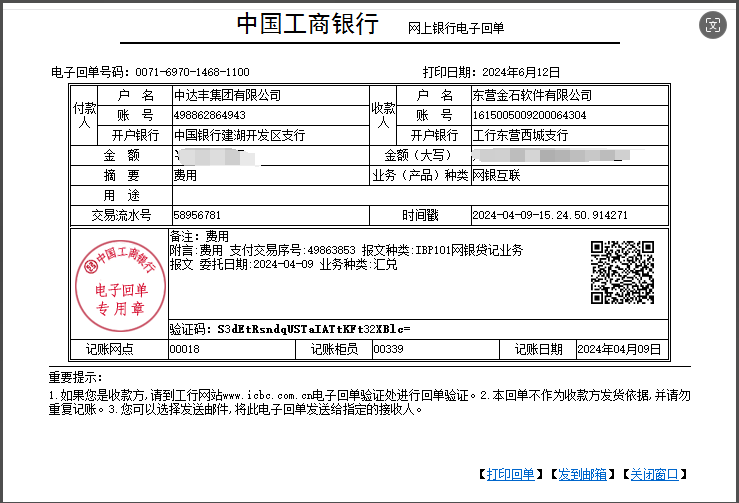
Task: Click the IBP101网银贷记业务 message type text
Action: click(469, 250)
